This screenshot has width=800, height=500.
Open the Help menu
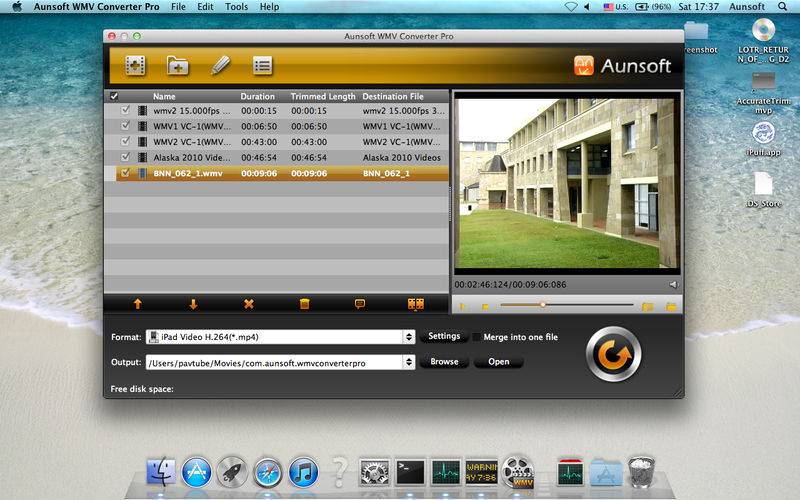pos(269,7)
